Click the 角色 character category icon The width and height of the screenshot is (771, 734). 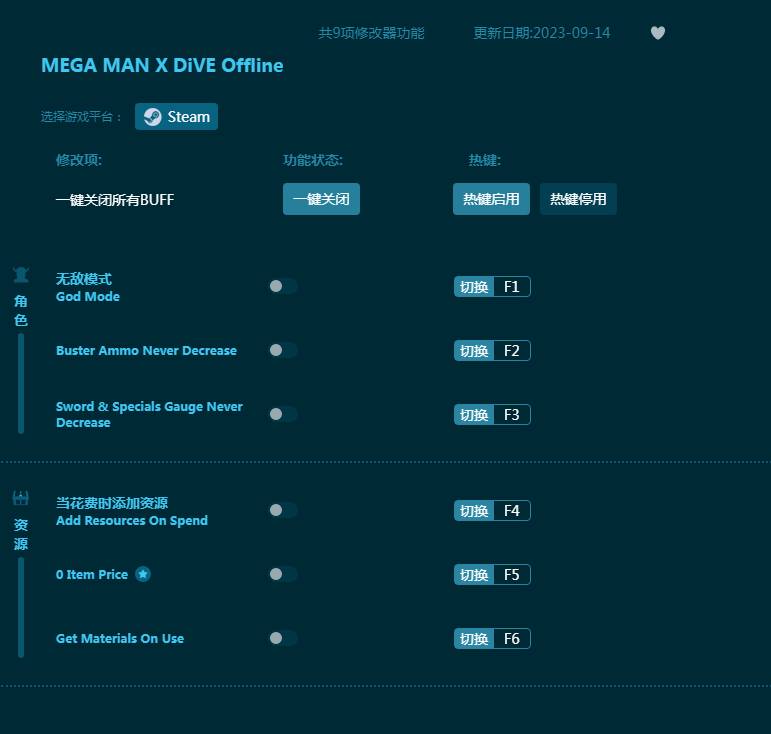[21, 275]
